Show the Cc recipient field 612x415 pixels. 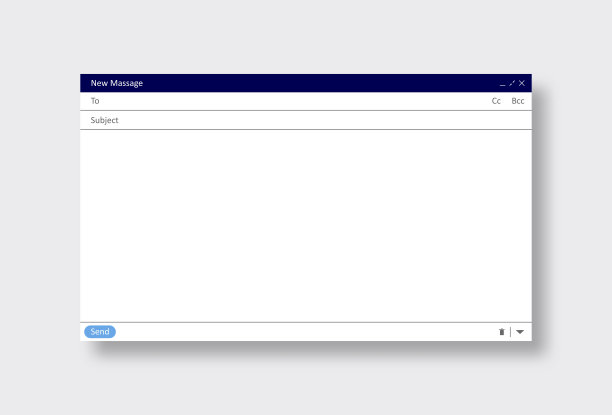tap(496, 101)
